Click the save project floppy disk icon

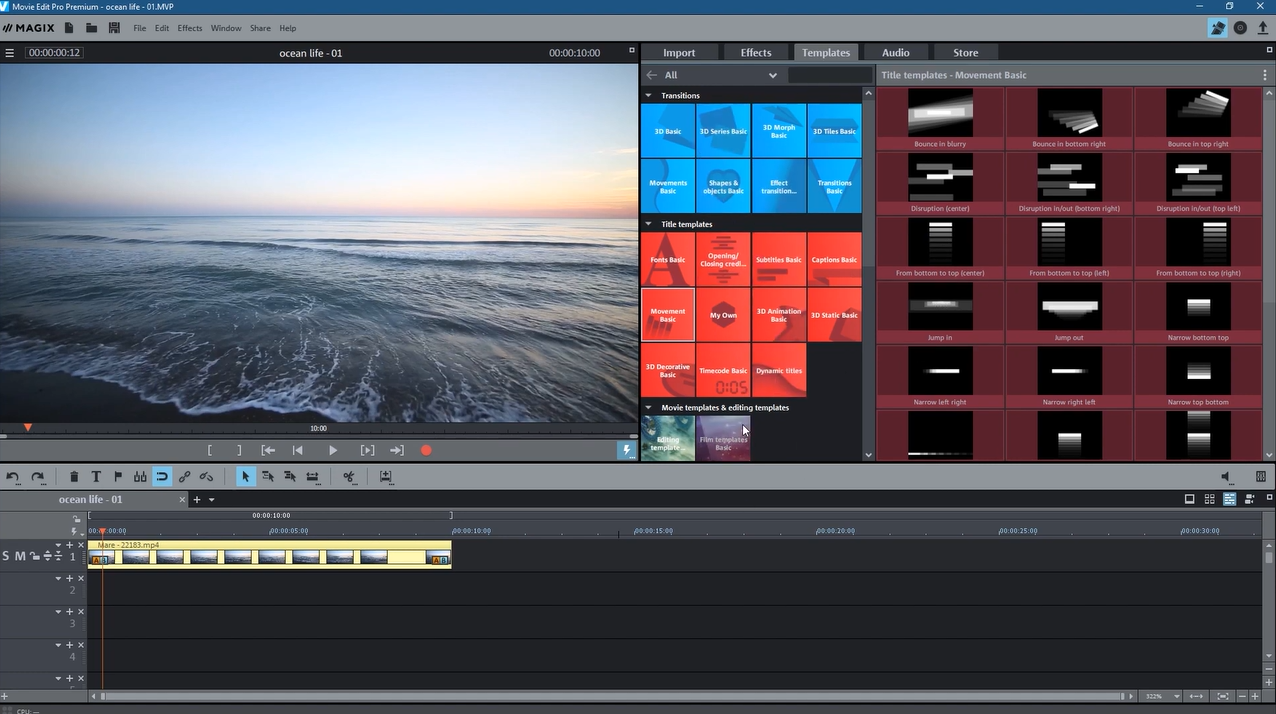[114, 28]
